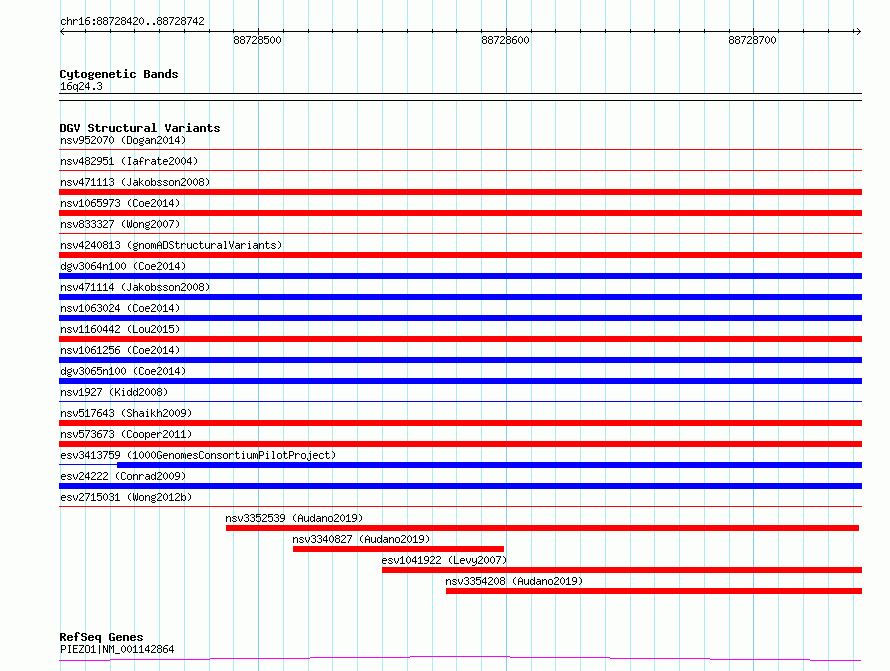Click the red bar under nsv517643 (Shaikh2009)

460,423
